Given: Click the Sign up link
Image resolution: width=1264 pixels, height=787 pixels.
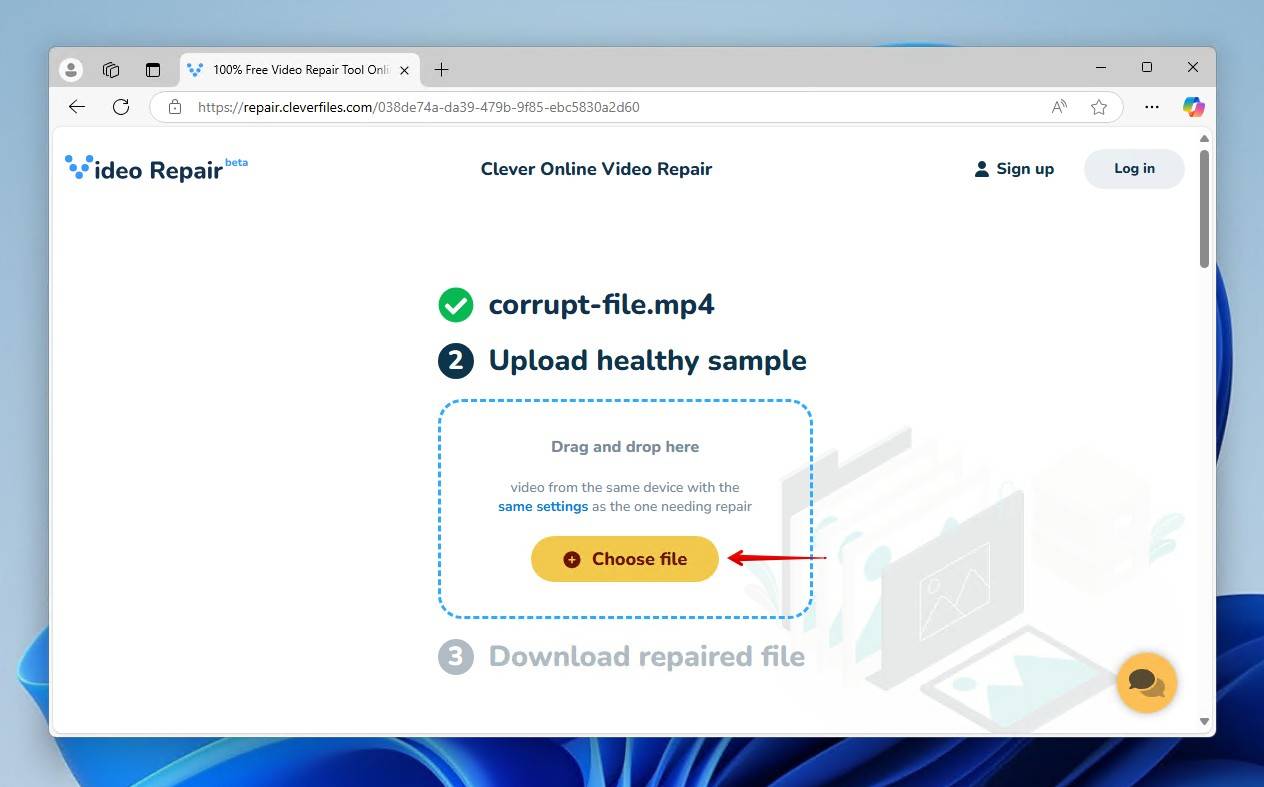Looking at the screenshot, I should [x=1014, y=169].
